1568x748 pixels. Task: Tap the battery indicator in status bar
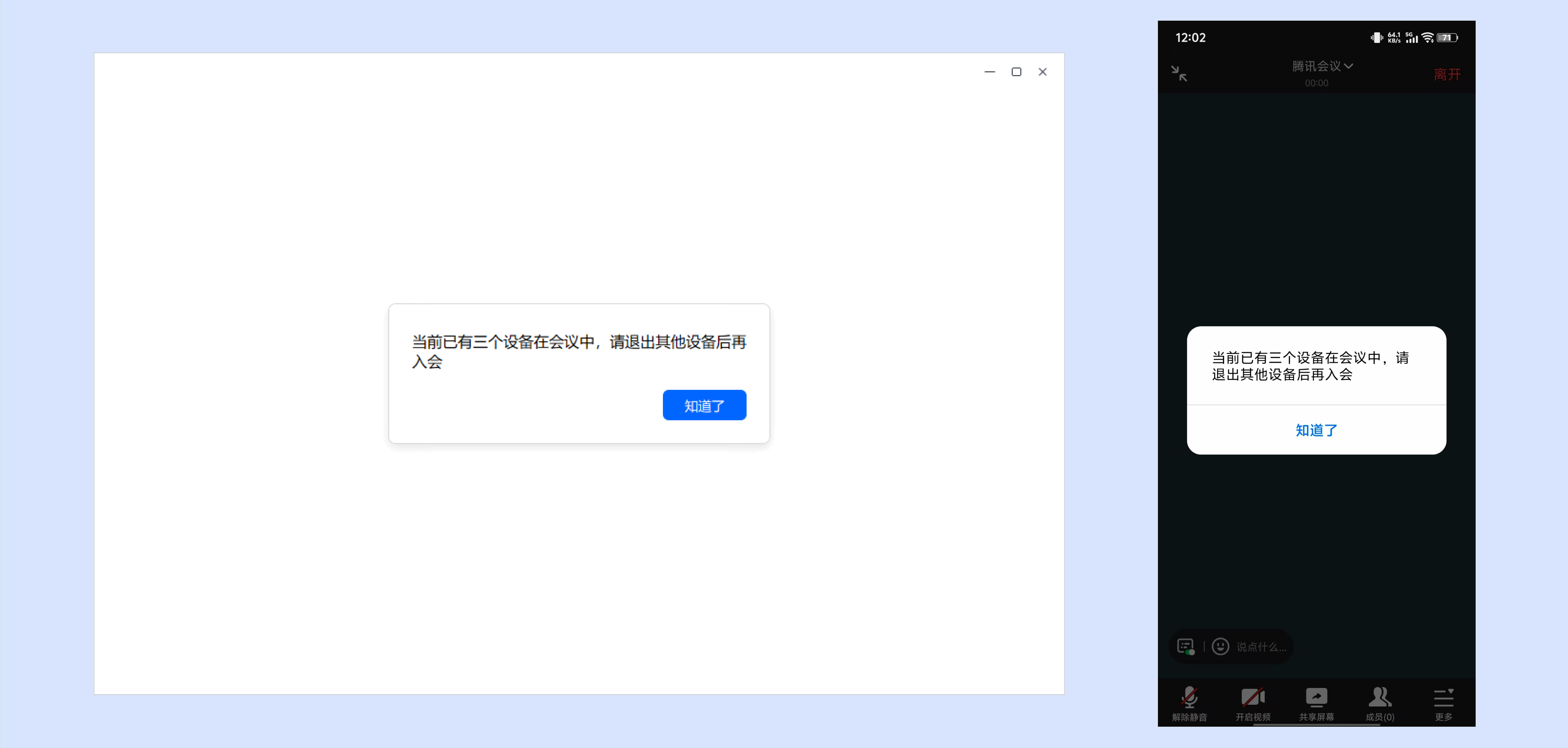[1448, 38]
